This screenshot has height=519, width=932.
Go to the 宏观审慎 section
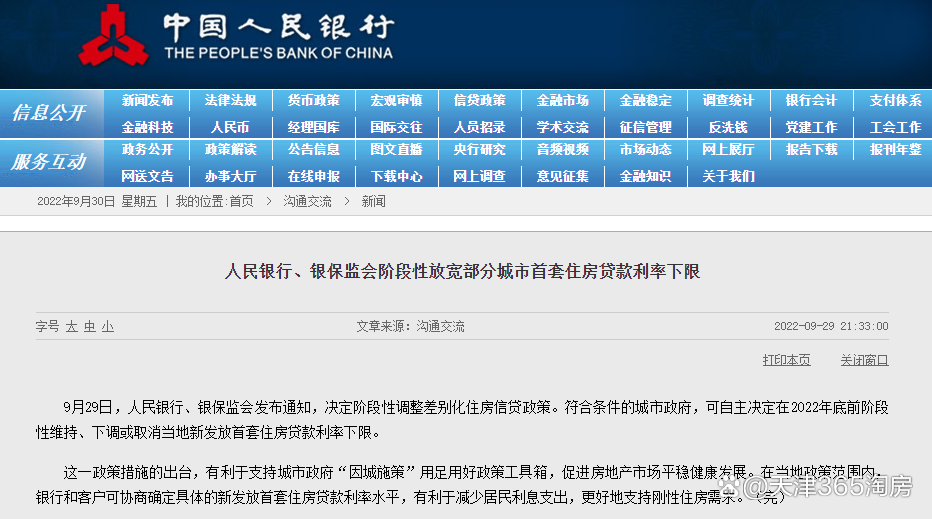(396, 100)
